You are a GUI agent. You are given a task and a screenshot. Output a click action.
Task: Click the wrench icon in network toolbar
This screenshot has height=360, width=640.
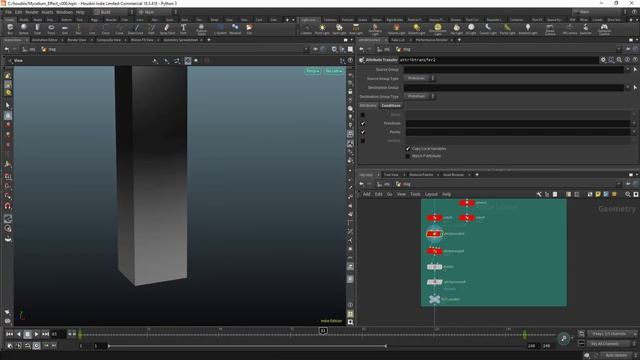pos(539,194)
